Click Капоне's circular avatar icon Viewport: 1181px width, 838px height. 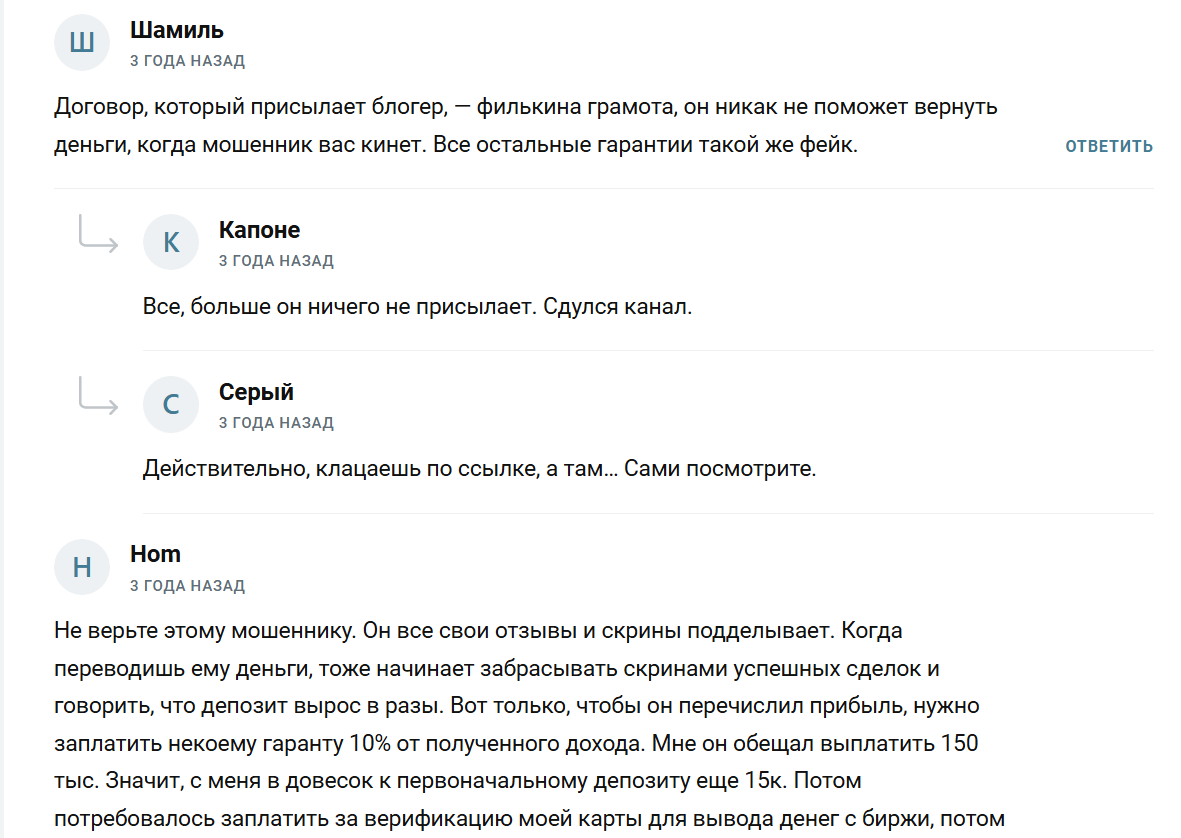point(171,242)
